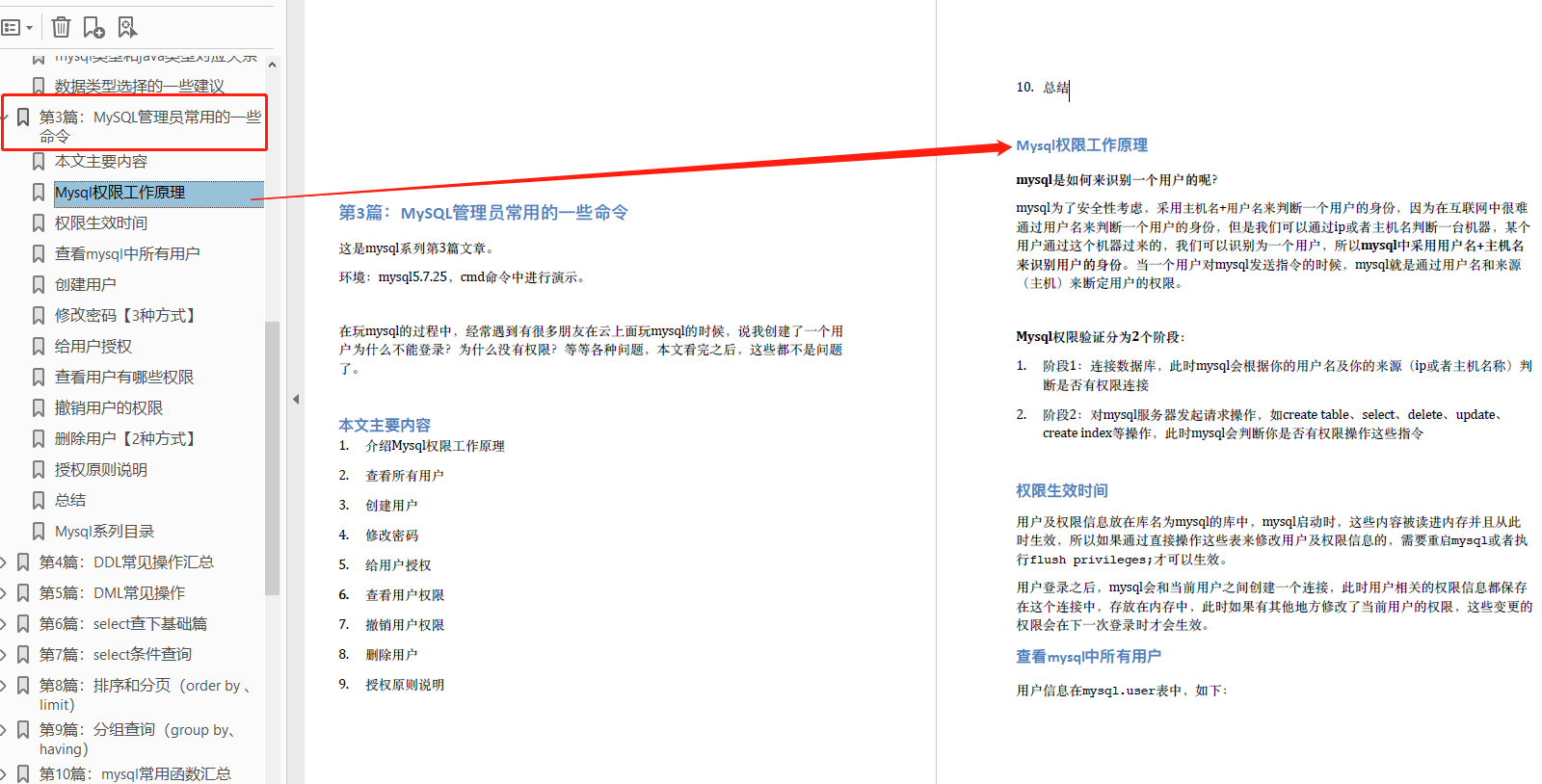The height and width of the screenshot is (784, 1542).
Task: Click bookmark icon beside 权限生效时间
Action: [x=39, y=223]
